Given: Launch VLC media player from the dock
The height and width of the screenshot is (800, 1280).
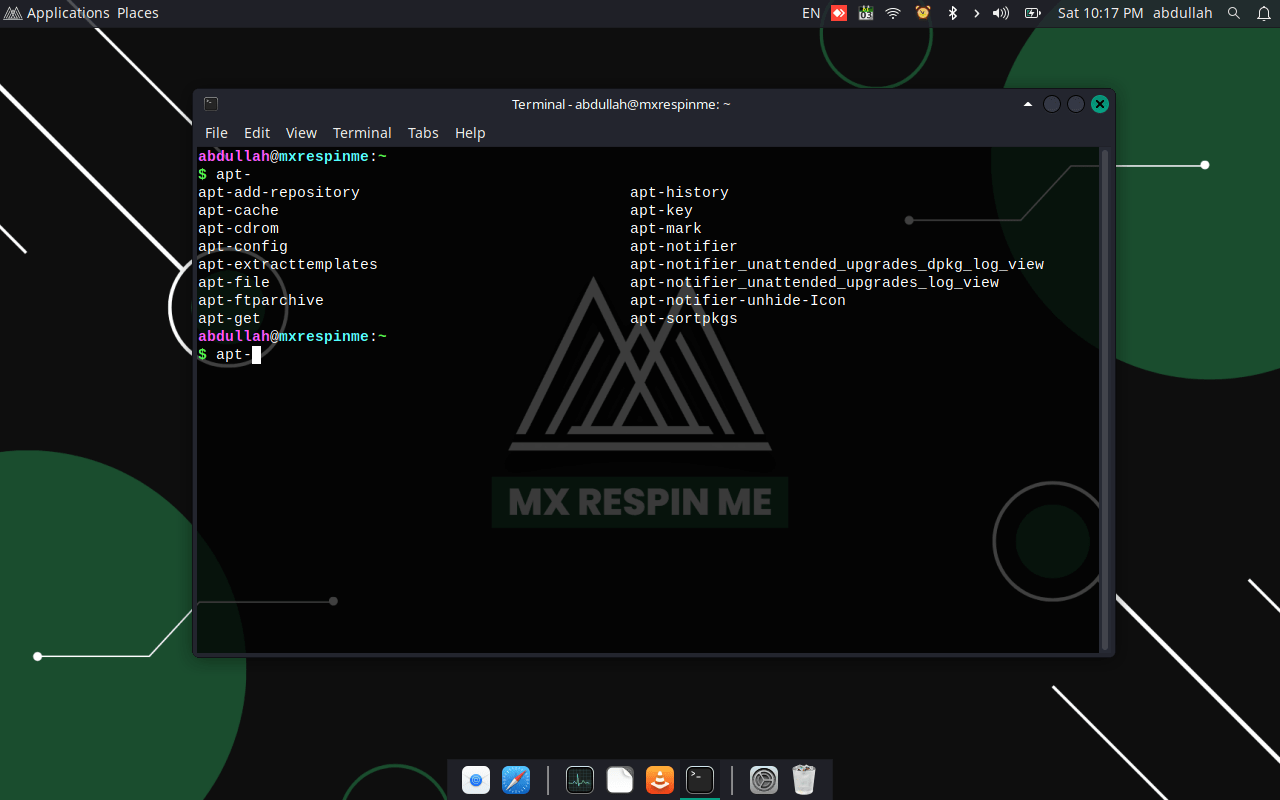Looking at the screenshot, I should coord(660,780).
